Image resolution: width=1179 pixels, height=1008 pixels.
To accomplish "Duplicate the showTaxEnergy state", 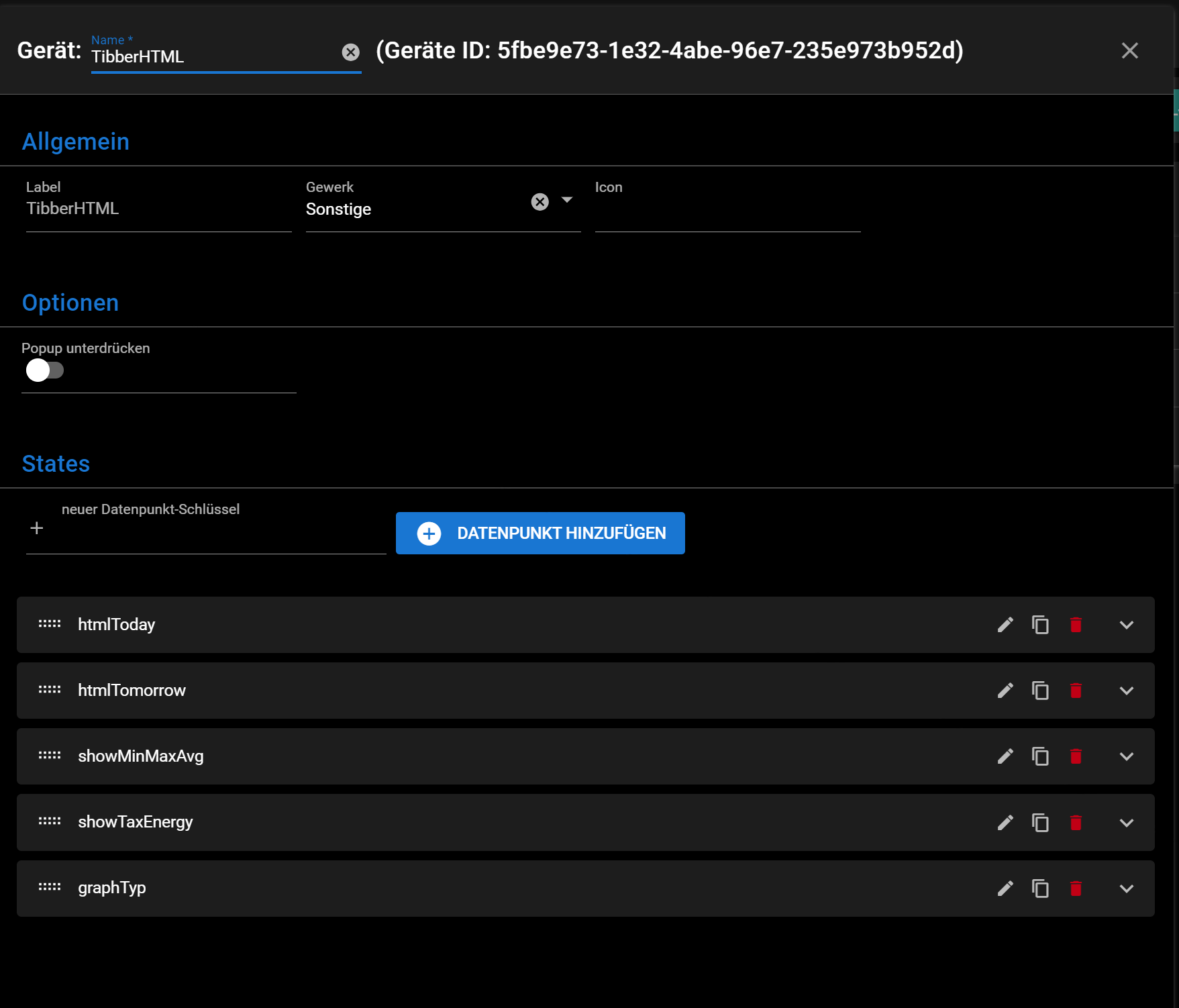I will (x=1040, y=823).
